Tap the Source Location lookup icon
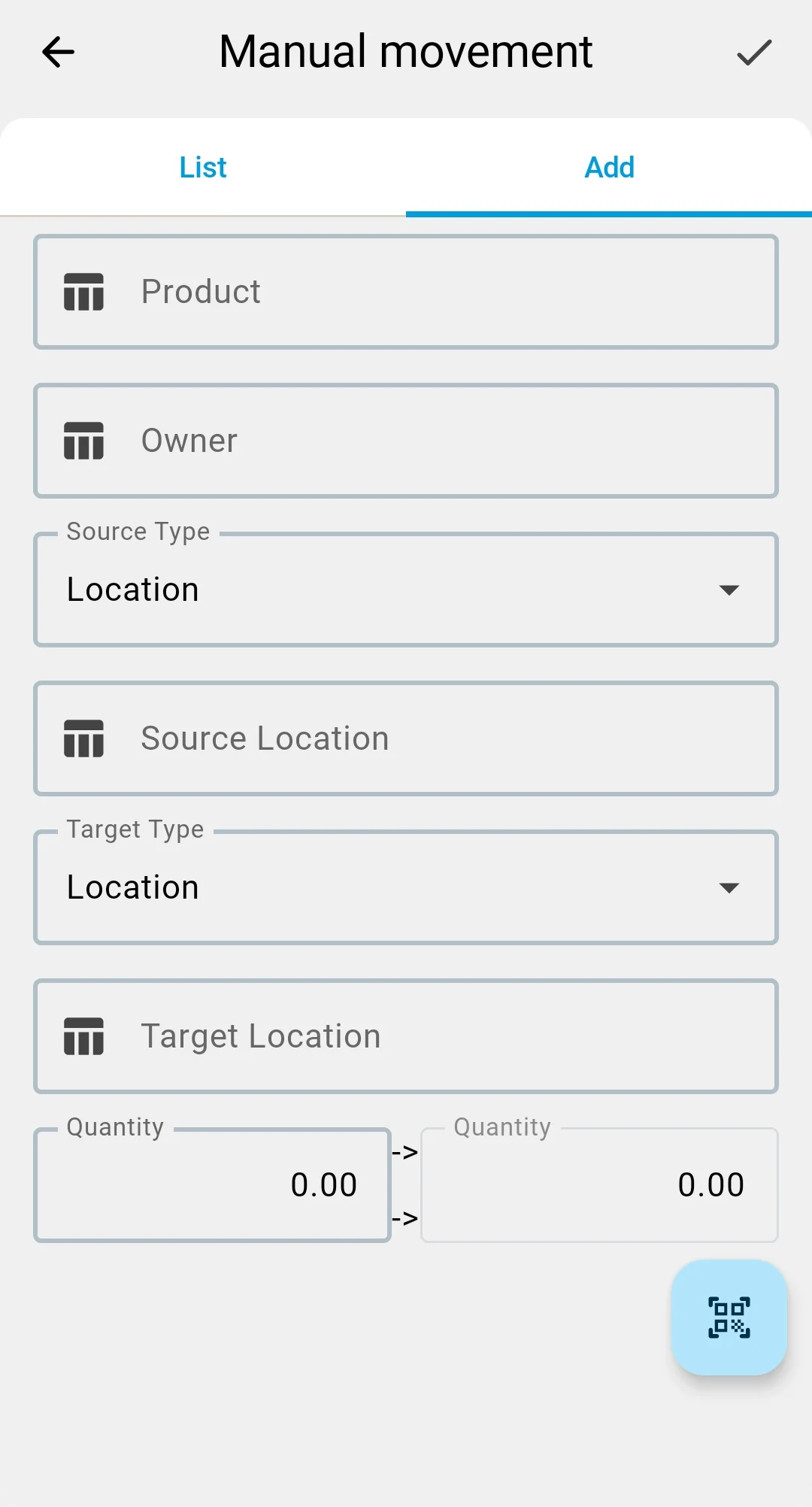 83,738
